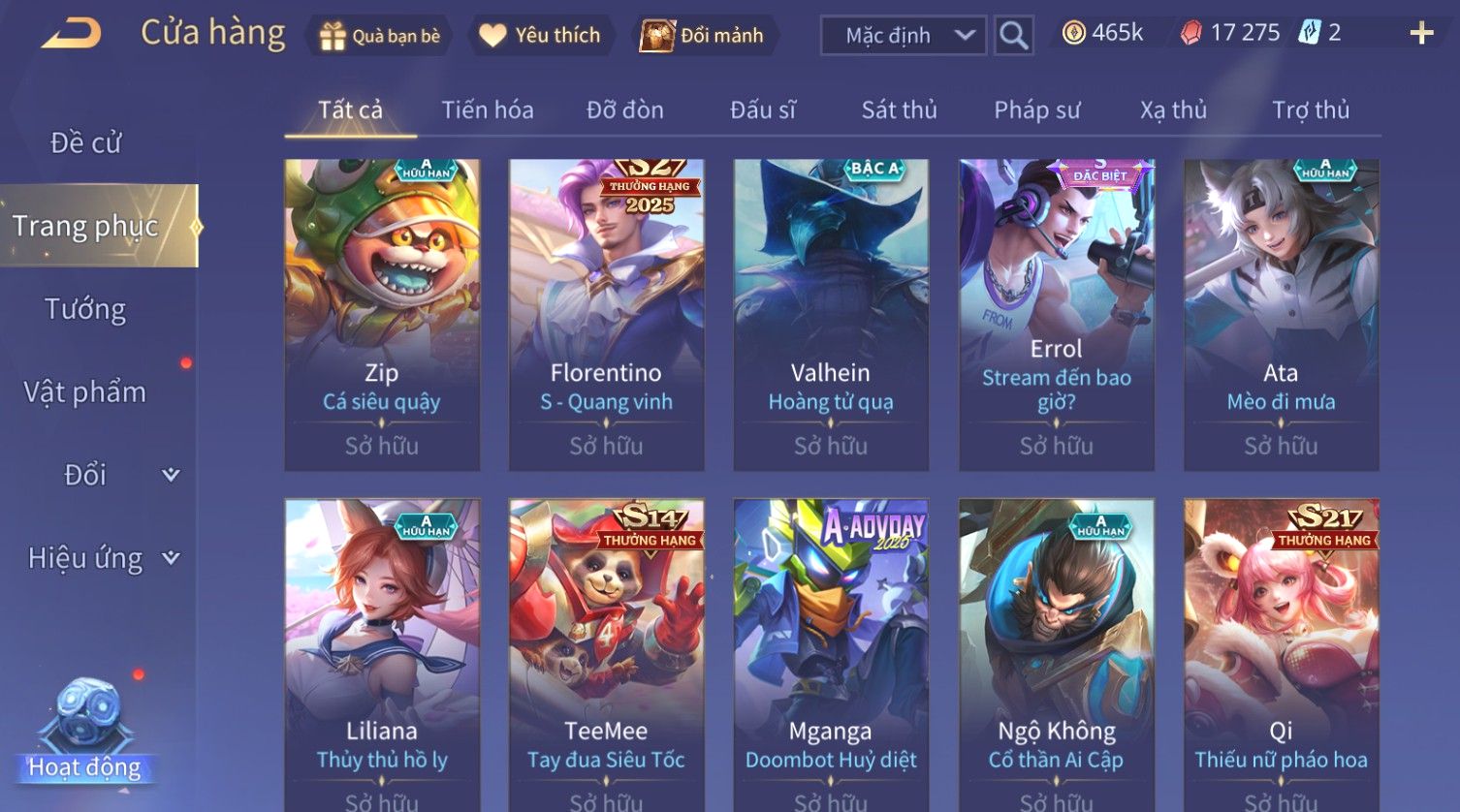Switch to the Sát thủ tab

899,110
